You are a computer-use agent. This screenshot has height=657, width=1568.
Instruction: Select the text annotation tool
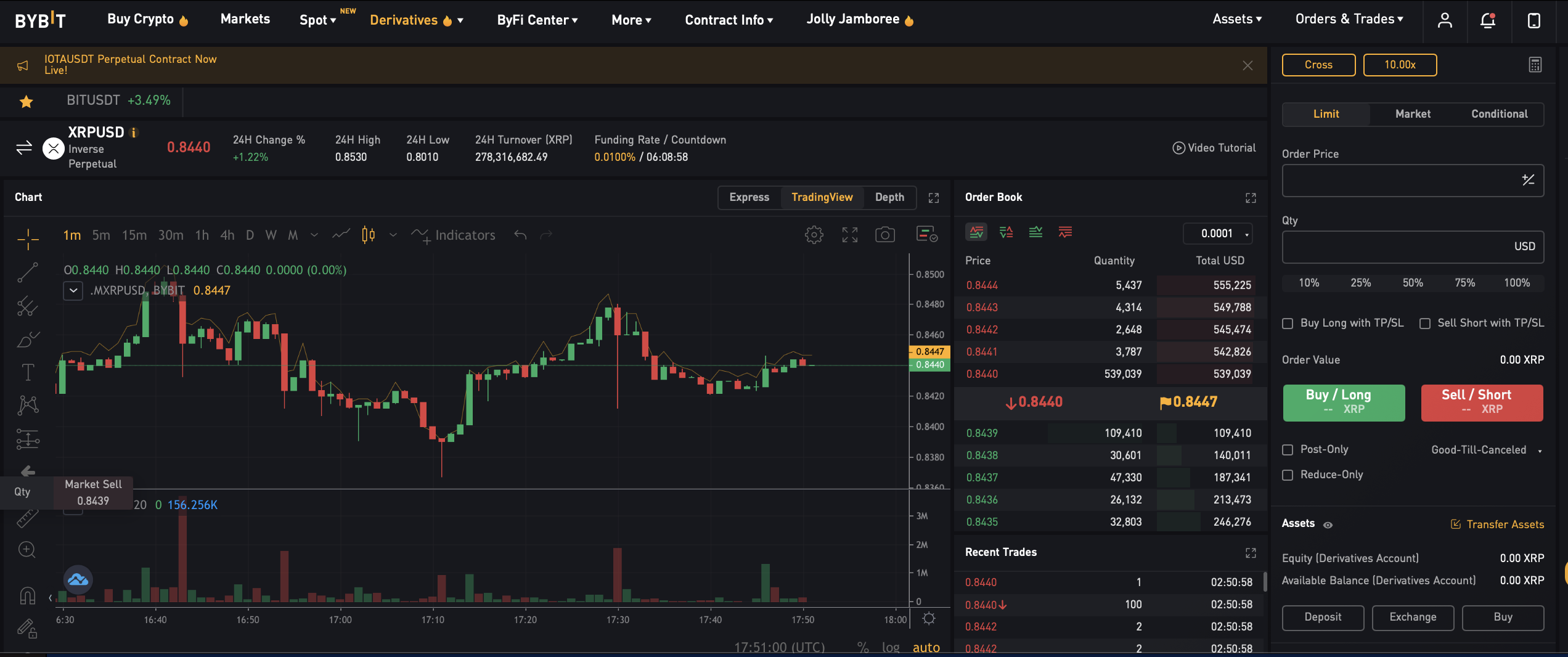[28, 372]
